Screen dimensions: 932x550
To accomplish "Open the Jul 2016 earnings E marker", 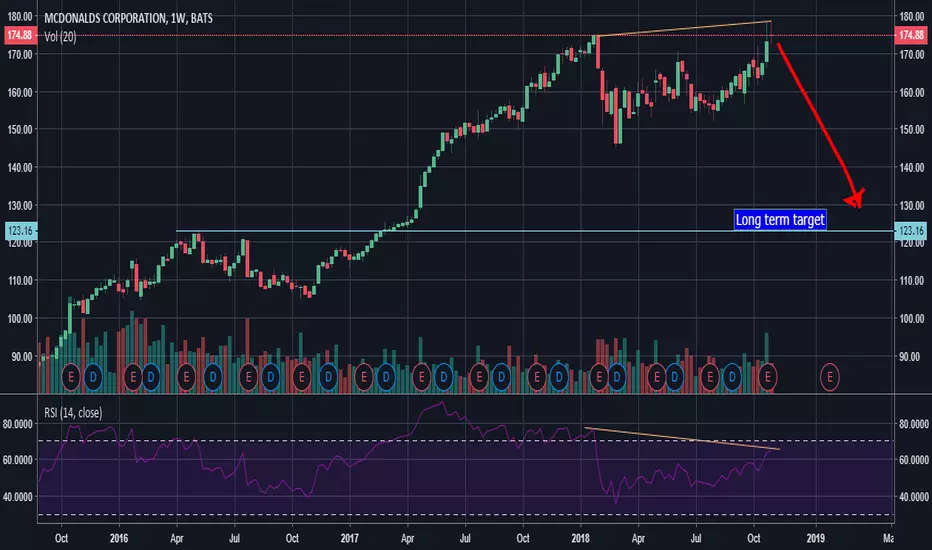I will pos(248,377).
